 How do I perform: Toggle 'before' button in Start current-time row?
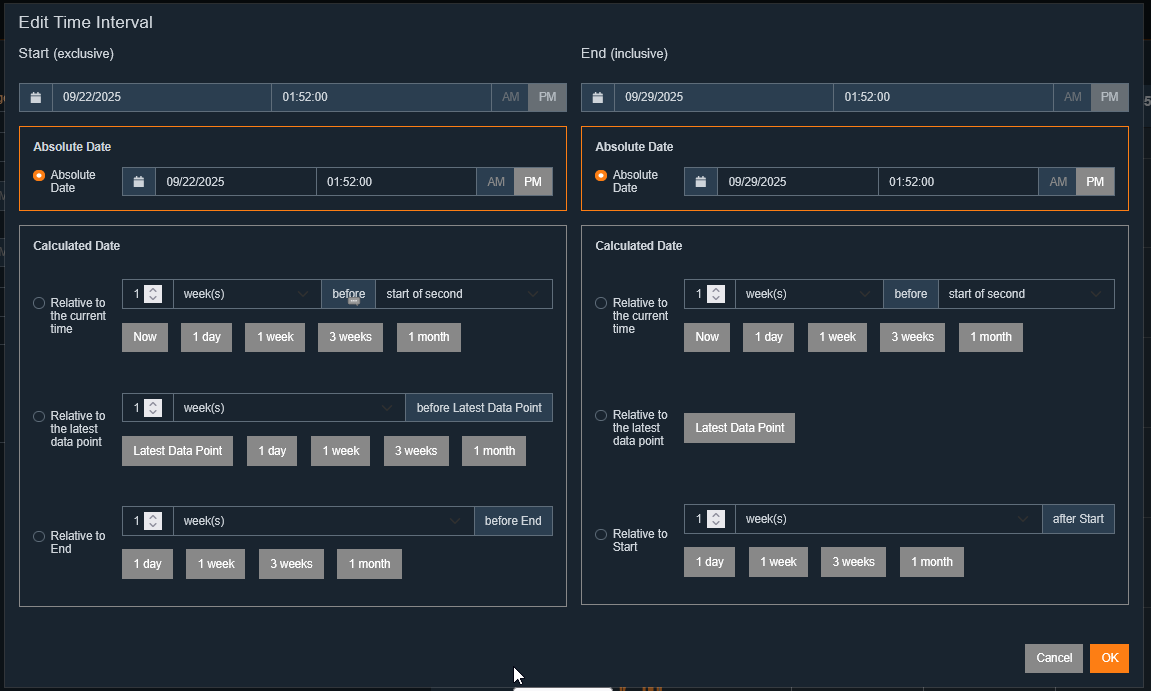coord(348,294)
